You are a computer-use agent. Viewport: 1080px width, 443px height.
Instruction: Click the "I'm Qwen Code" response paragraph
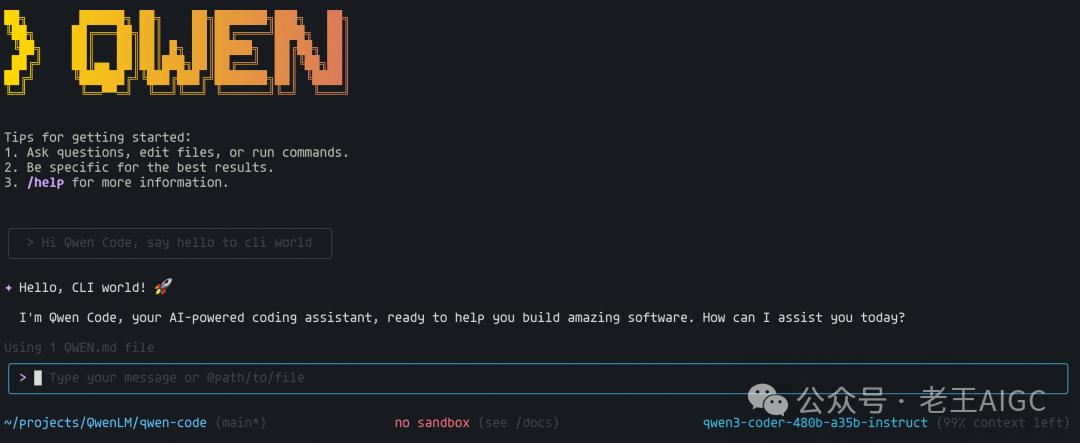pos(462,318)
